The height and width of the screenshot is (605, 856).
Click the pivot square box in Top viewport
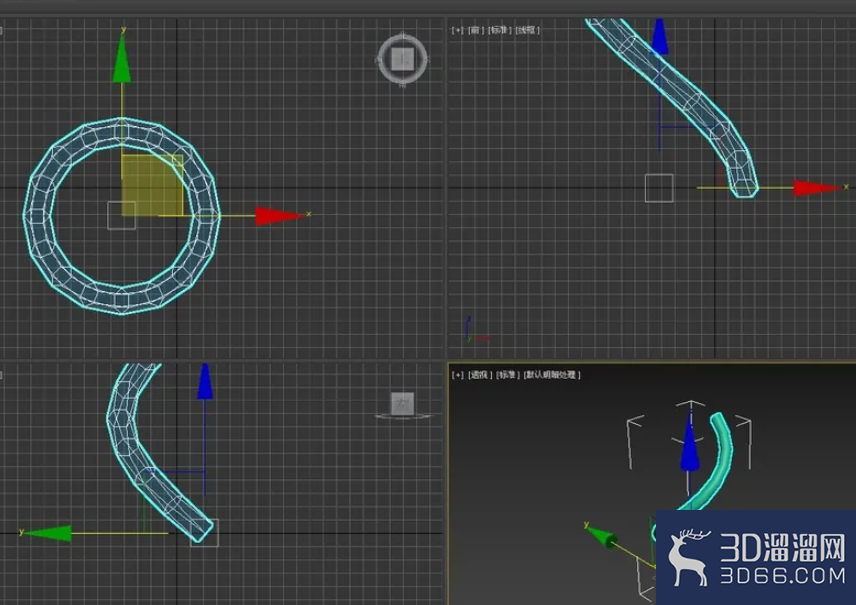121,216
